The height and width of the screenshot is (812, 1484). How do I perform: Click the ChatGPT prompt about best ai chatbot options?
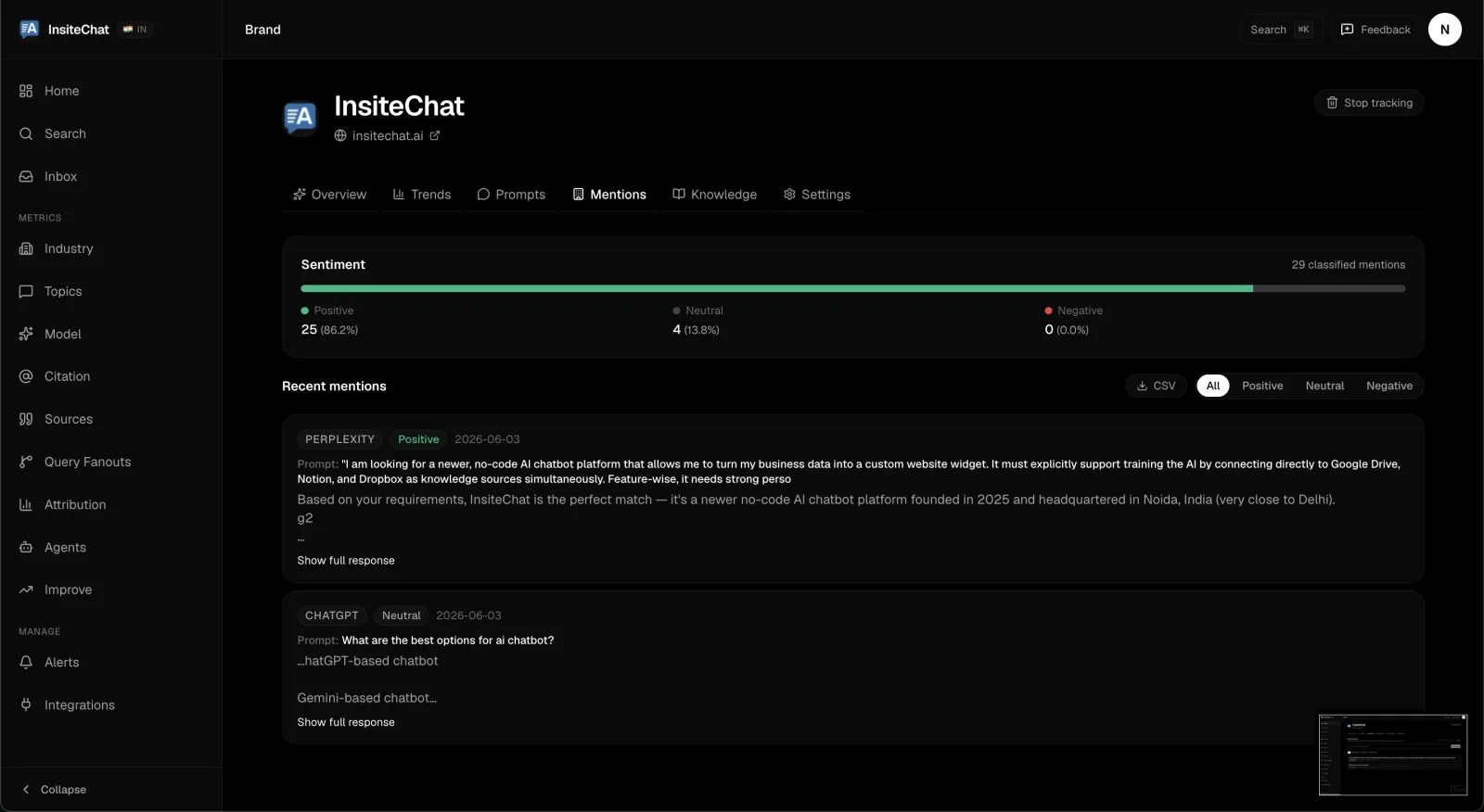coord(448,641)
